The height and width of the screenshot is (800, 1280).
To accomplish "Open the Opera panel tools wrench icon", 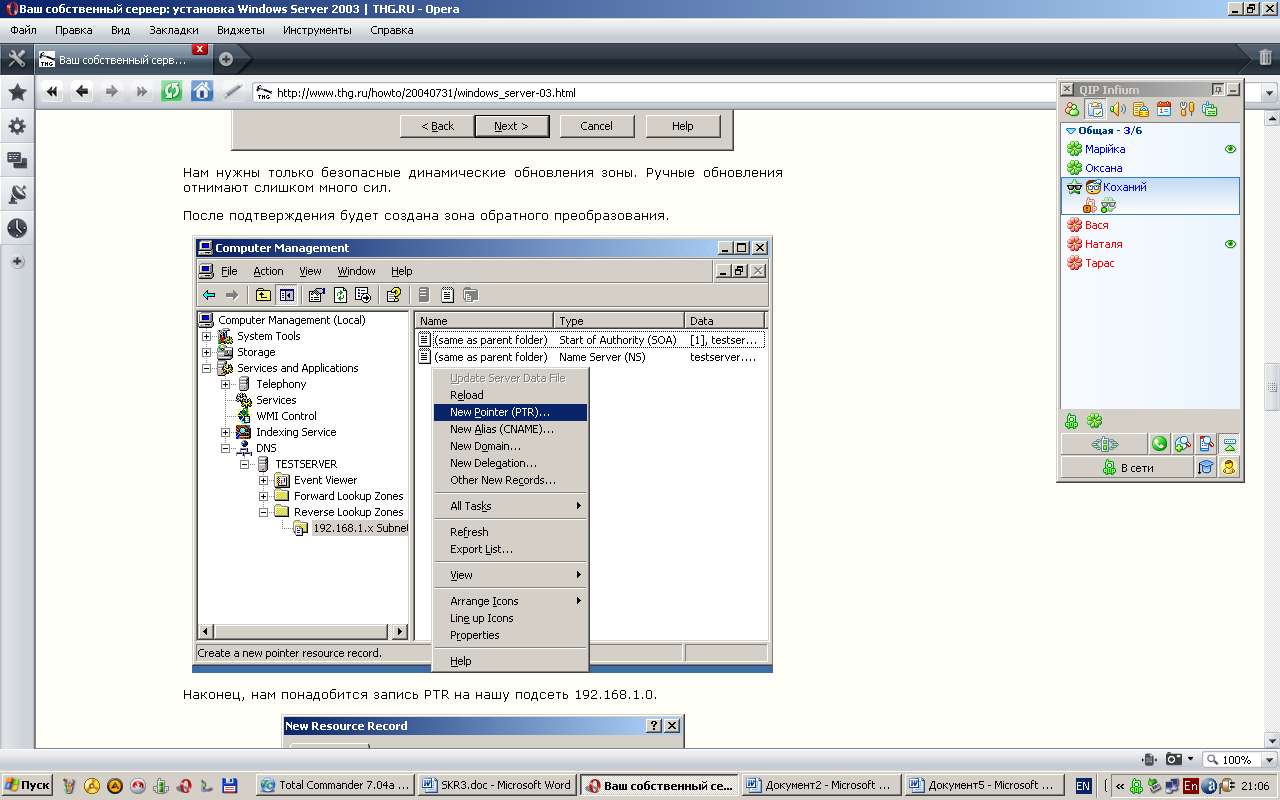I will [x=17, y=58].
